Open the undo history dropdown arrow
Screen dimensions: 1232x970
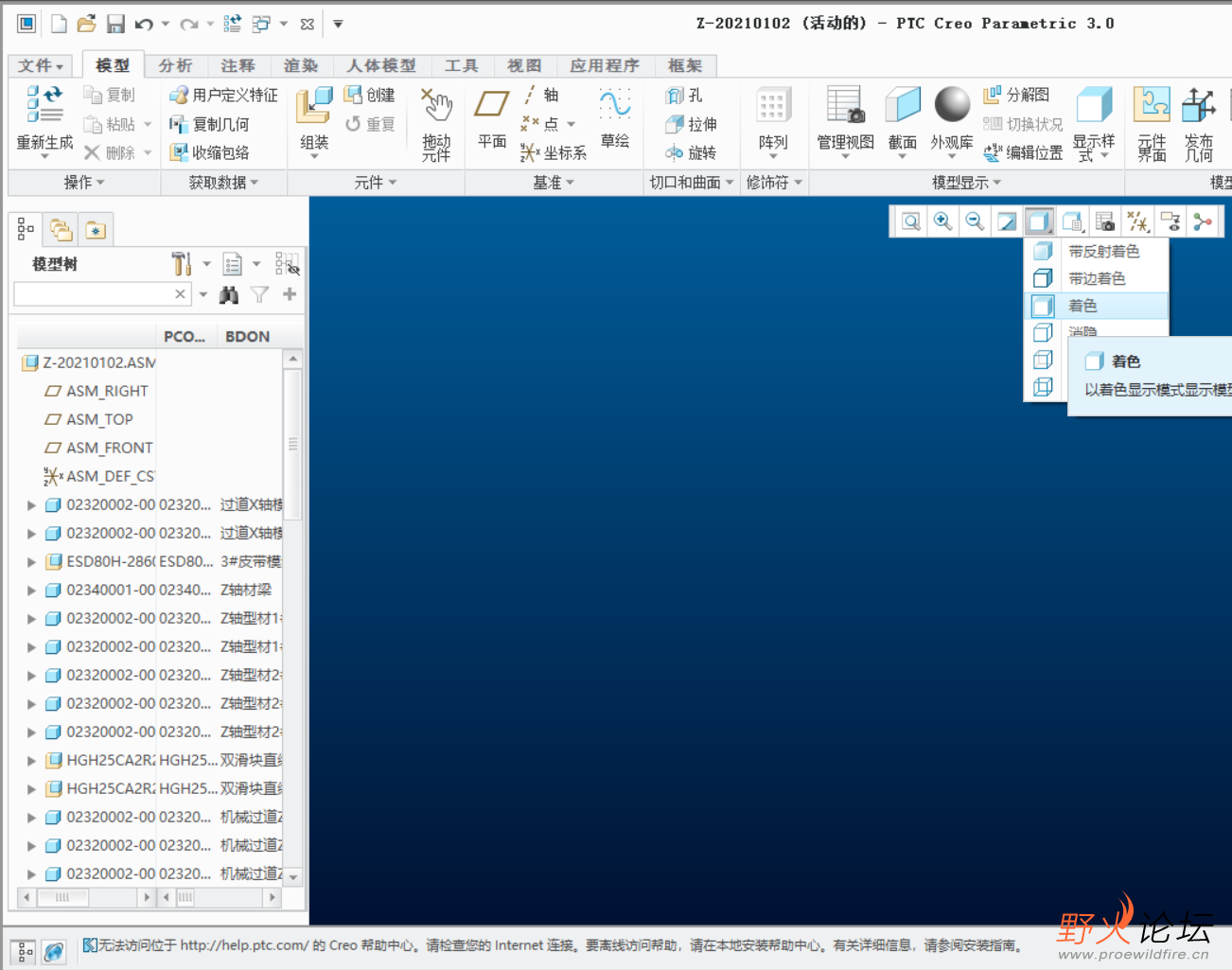coord(165,24)
